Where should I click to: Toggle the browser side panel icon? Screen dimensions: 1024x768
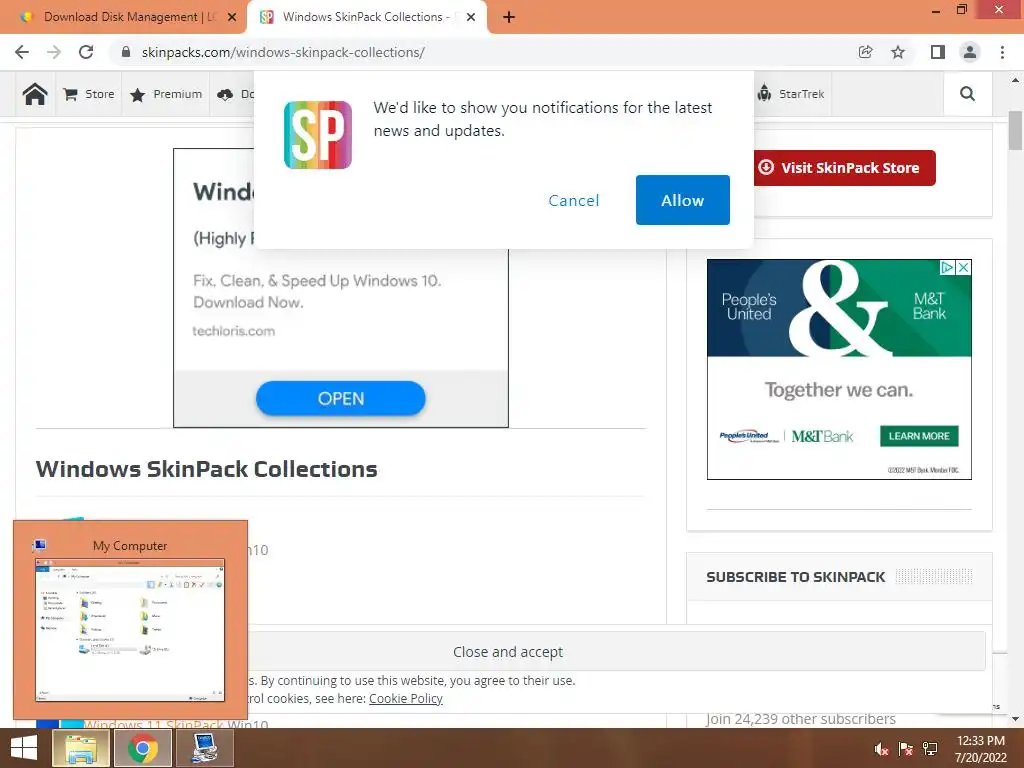[938, 52]
